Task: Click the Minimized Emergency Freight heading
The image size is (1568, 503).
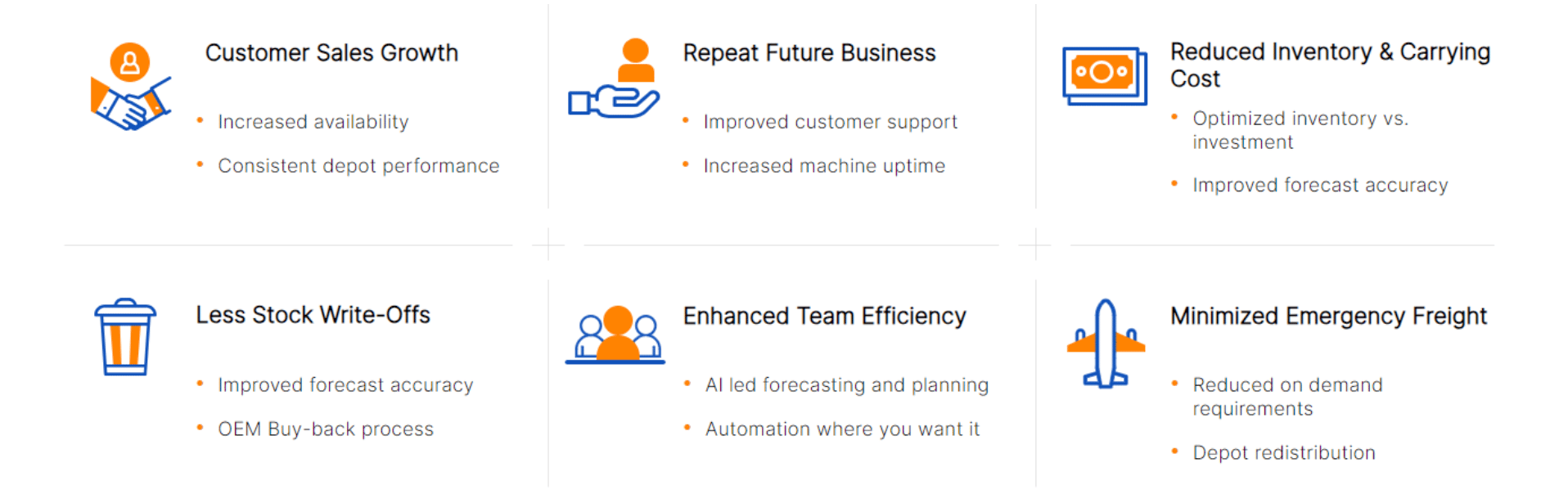Action: (x=1327, y=316)
